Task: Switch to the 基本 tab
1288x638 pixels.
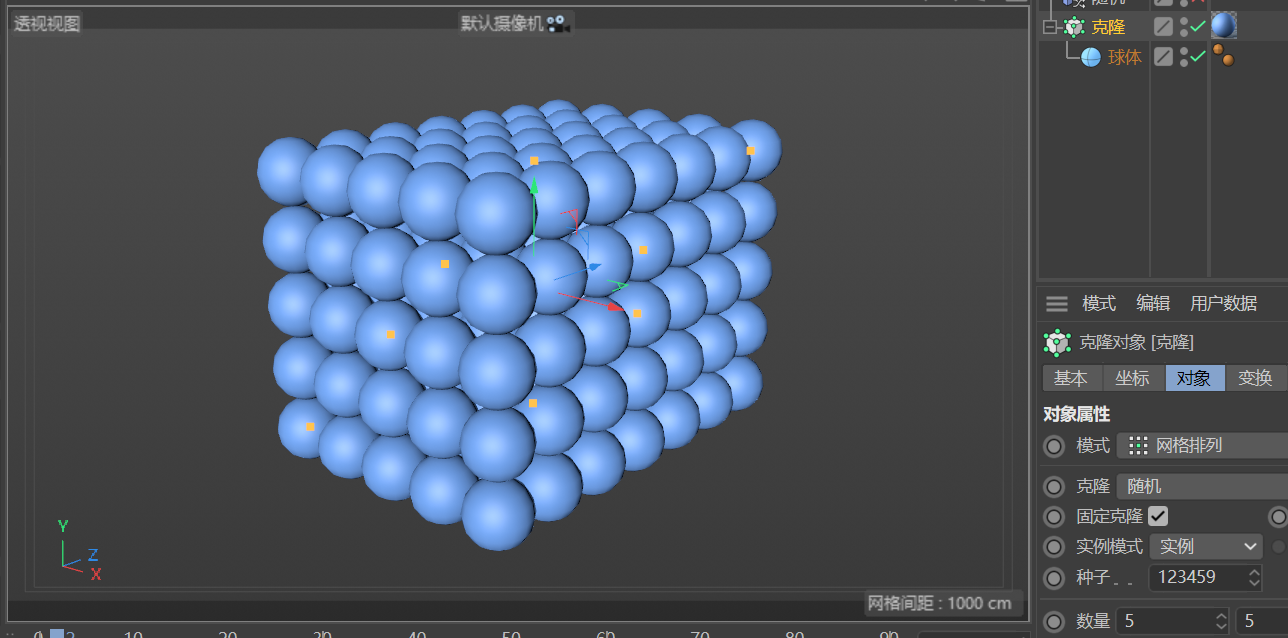Action: 1071,378
